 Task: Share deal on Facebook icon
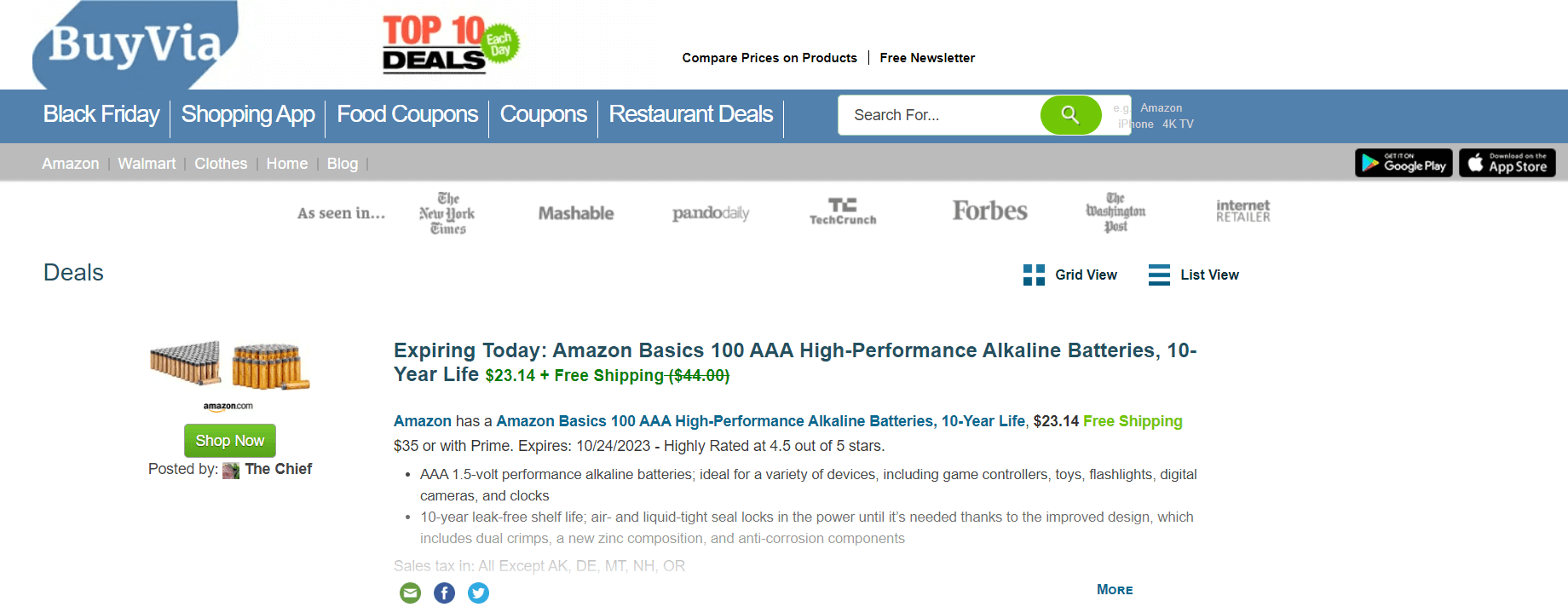pos(444,593)
